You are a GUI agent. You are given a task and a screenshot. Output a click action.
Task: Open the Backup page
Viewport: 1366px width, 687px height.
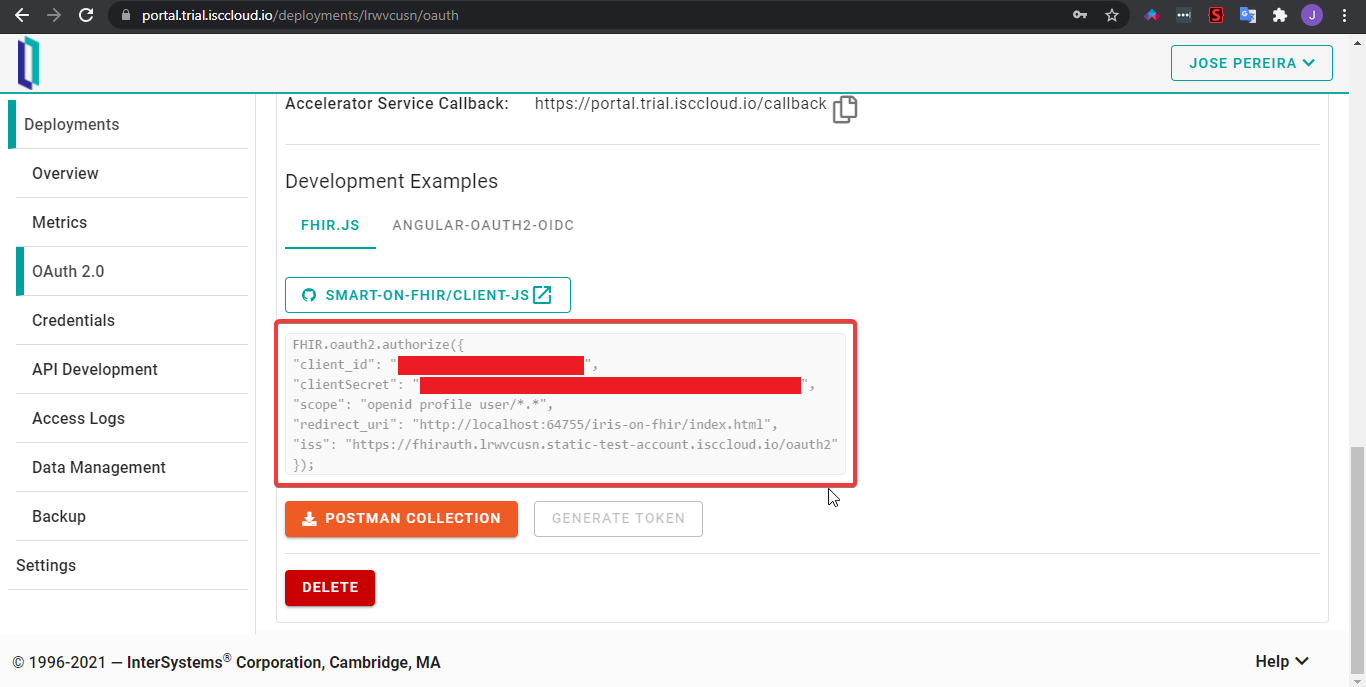point(132,516)
